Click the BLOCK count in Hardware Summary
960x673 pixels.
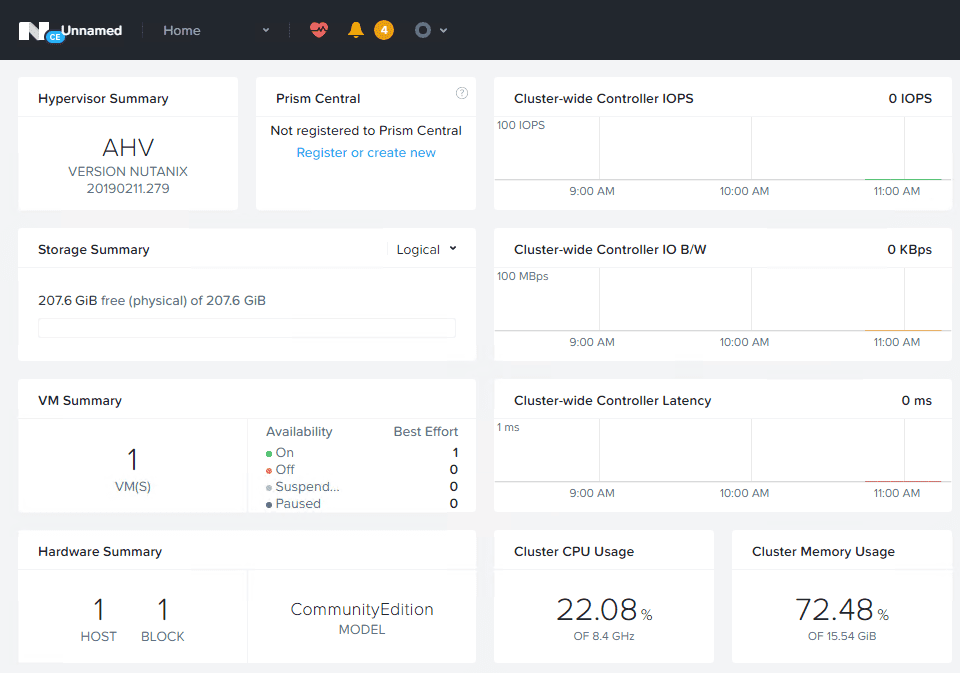[163, 610]
